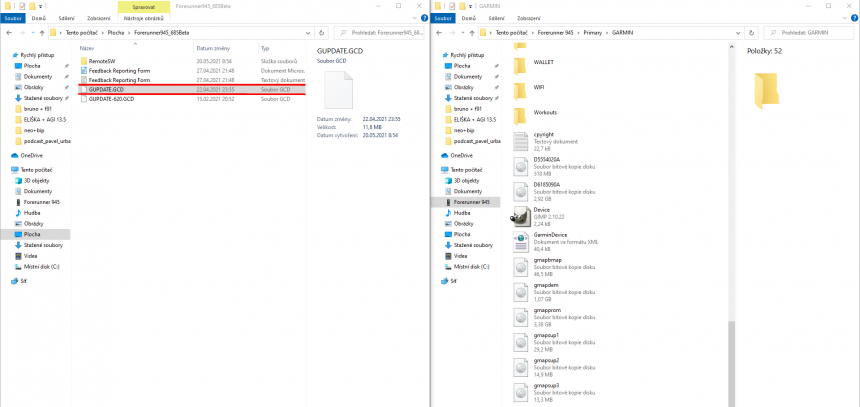Expand GARMIN window address bar history dropdown

[x=740, y=32]
